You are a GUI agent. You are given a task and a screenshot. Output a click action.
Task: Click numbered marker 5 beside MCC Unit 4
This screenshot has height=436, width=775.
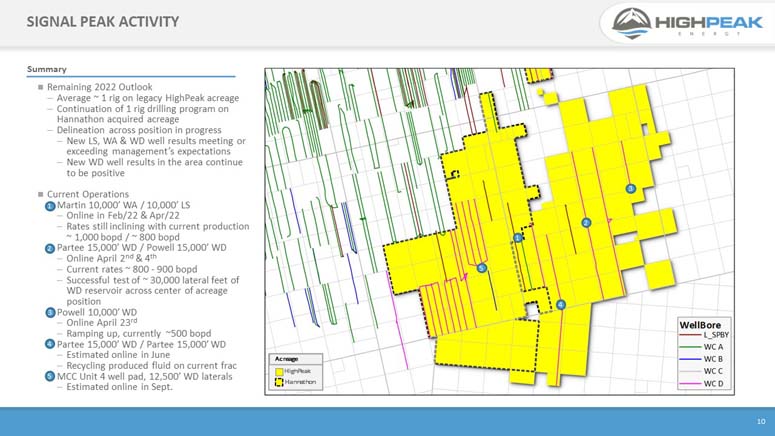click(50, 376)
